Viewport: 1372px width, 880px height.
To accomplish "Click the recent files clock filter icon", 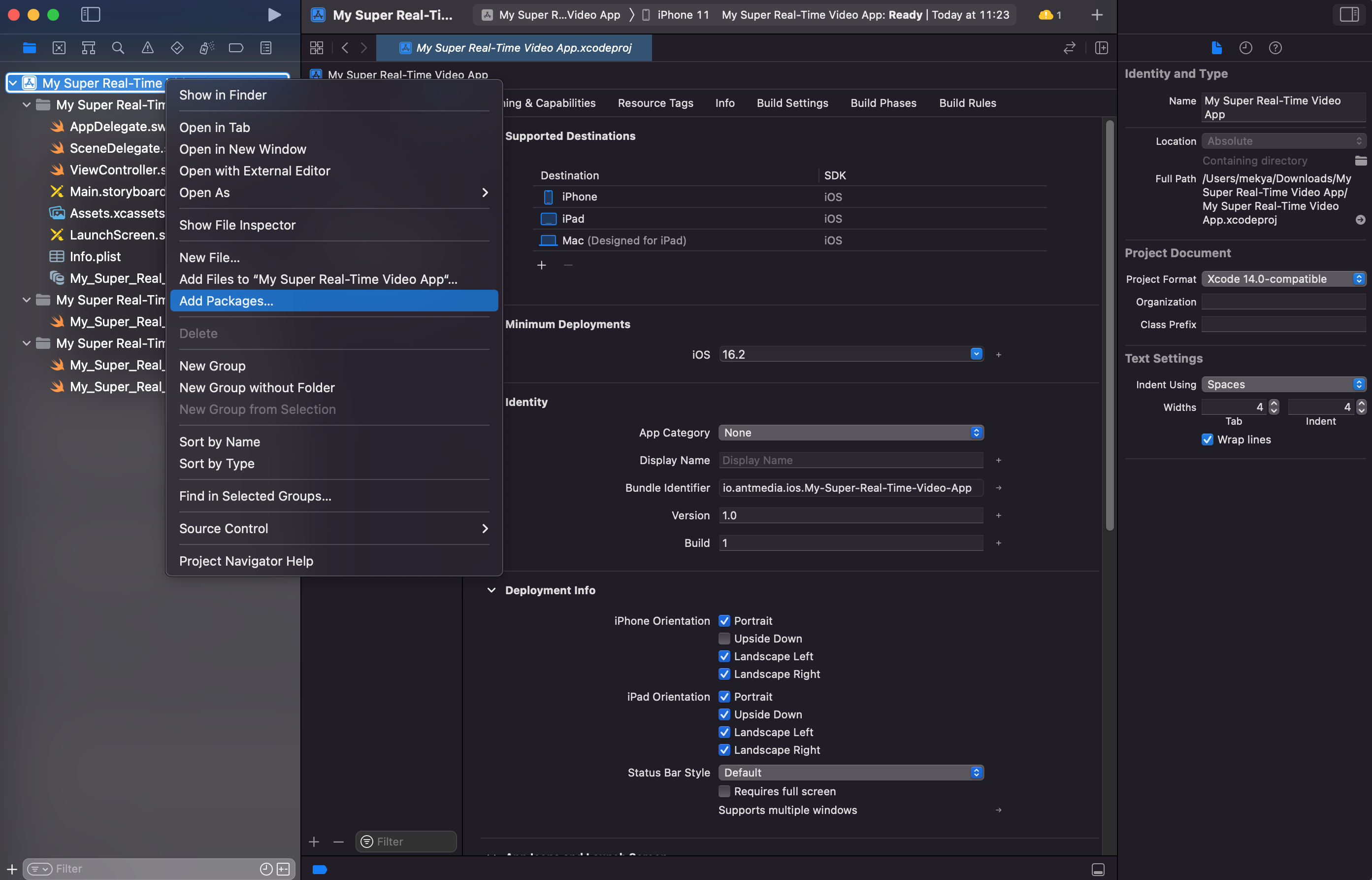I will tap(266, 869).
